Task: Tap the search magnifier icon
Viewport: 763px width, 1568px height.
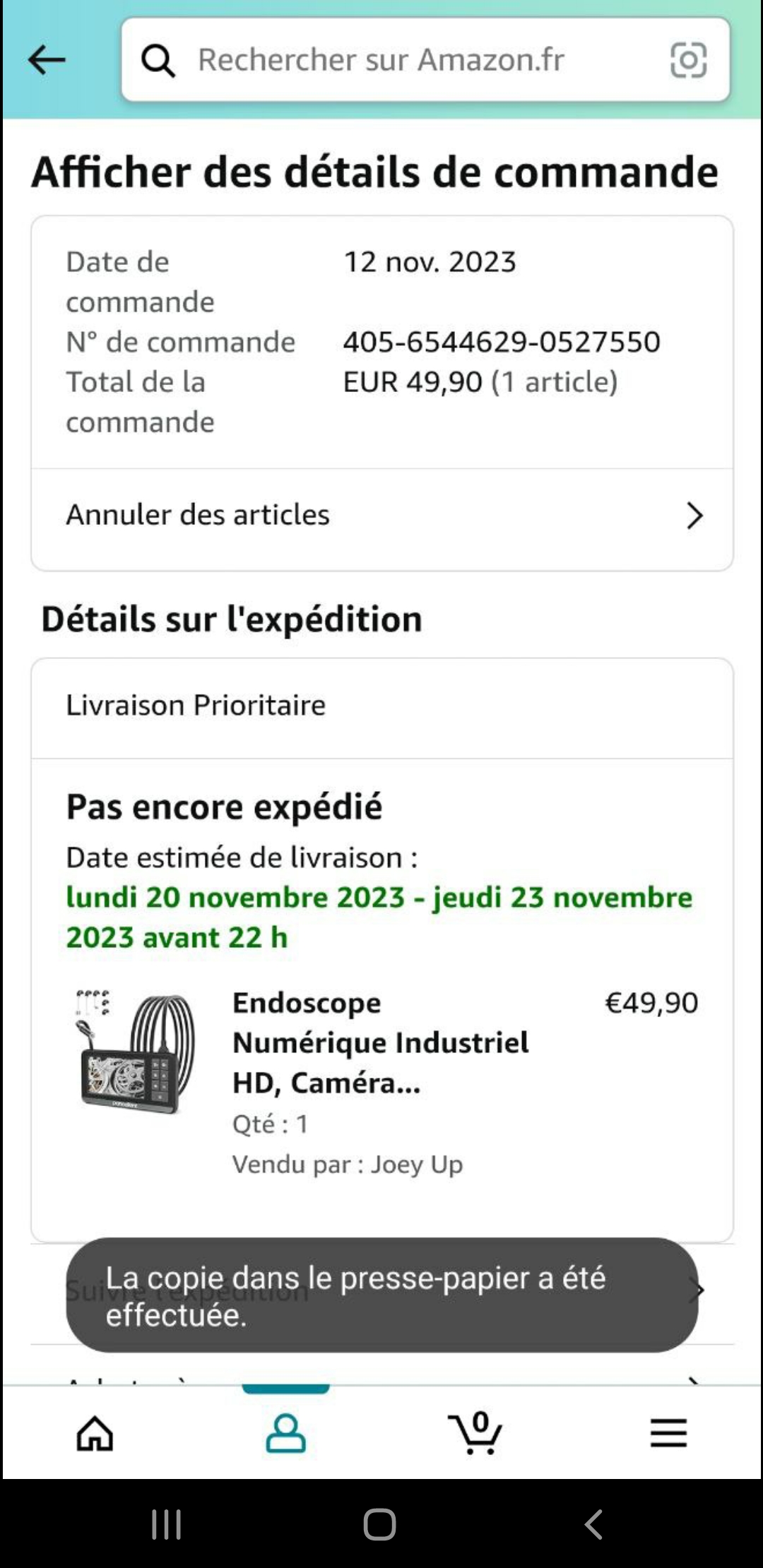Action: point(158,61)
